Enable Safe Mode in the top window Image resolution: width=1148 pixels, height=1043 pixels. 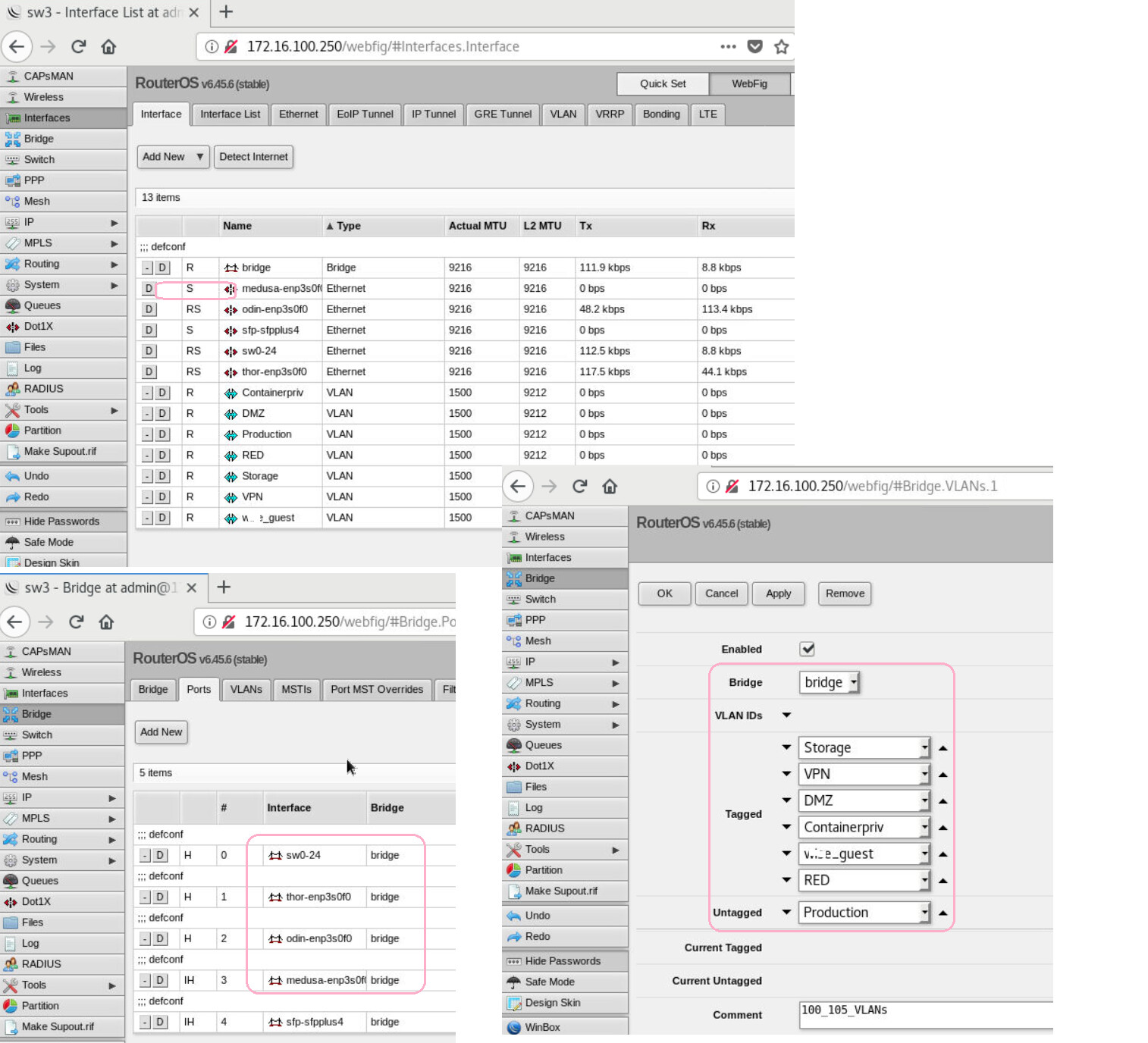[63, 542]
